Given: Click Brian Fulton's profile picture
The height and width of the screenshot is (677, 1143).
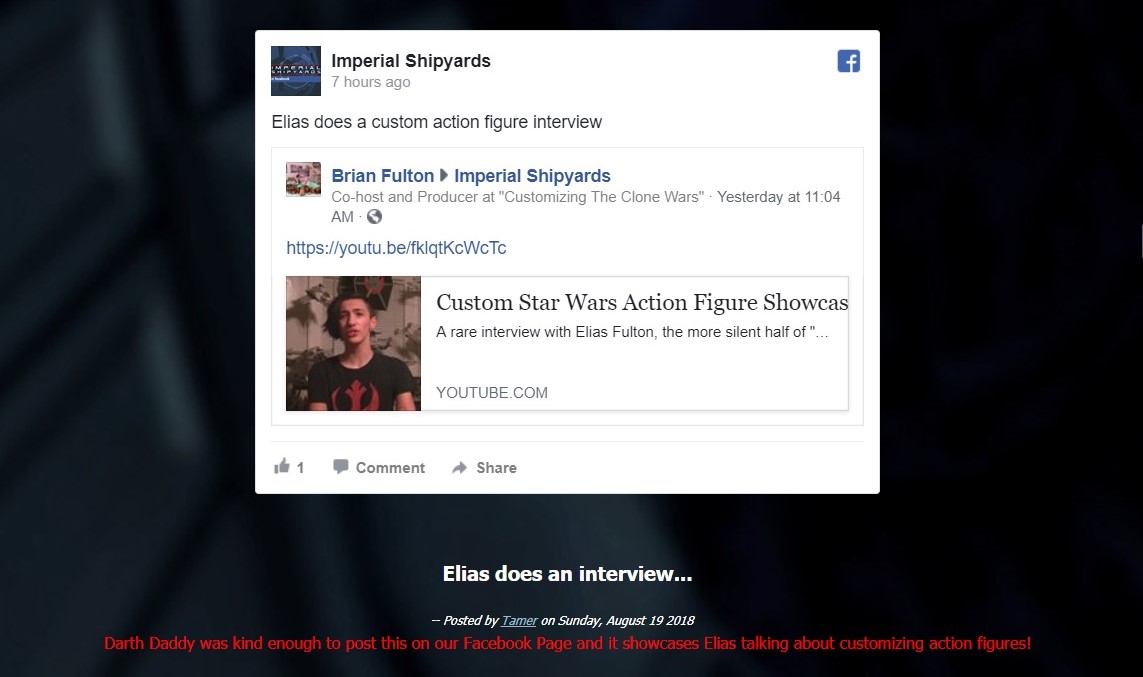Looking at the screenshot, I should pyautogui.click(x=303, y=179).
